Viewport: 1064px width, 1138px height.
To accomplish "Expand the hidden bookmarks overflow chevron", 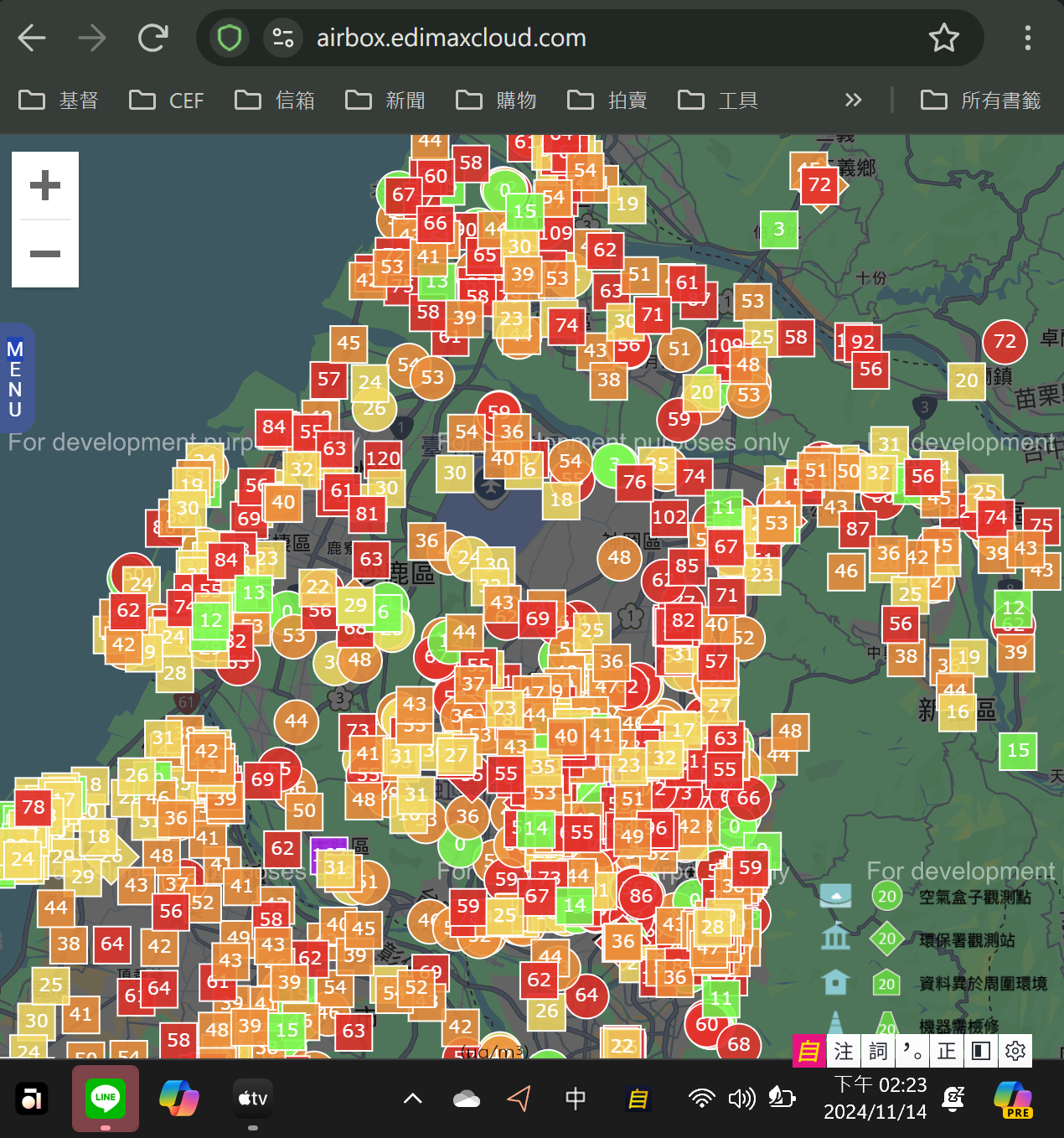I will pos(853,101).
